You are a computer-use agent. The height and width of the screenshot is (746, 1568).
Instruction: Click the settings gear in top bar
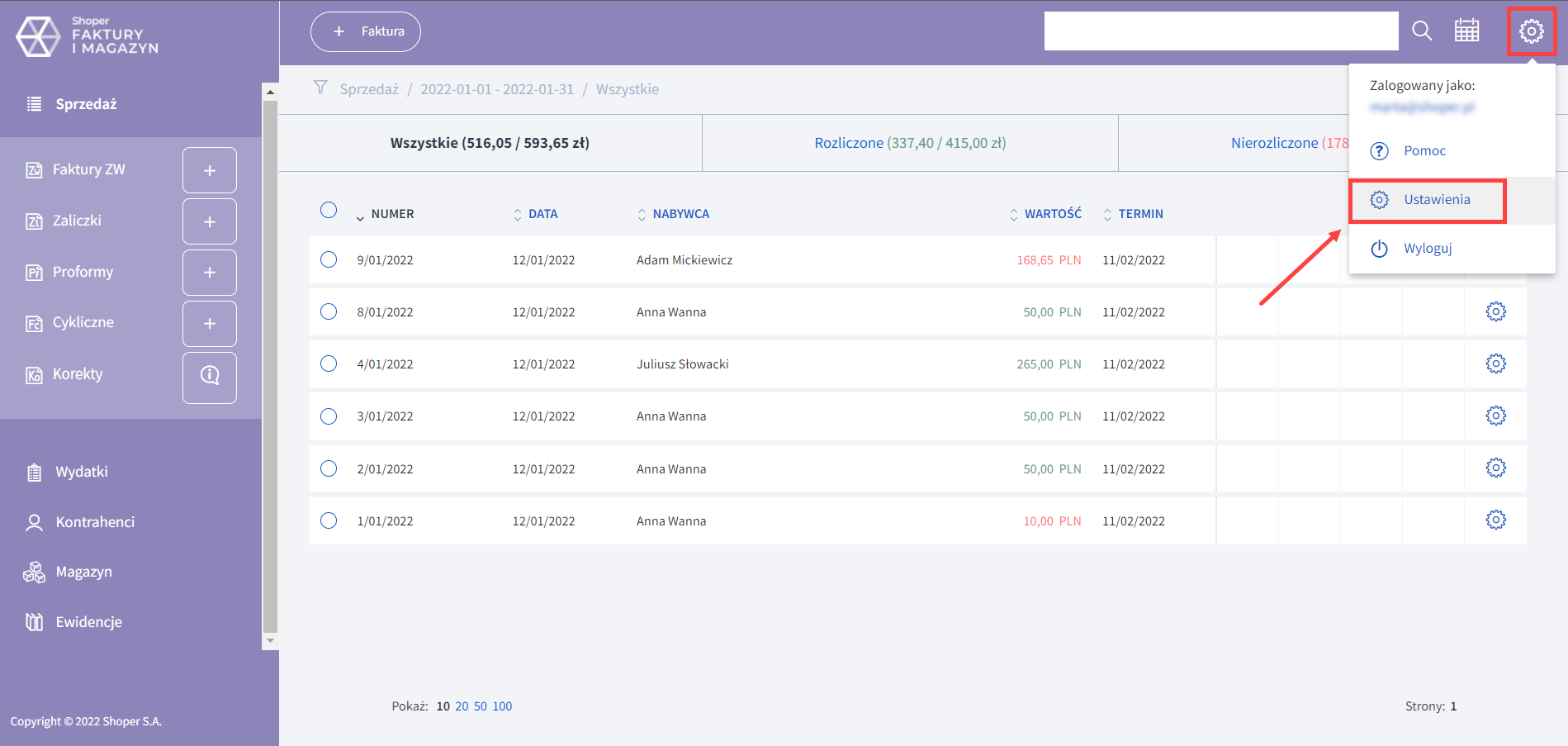click(x=1531, y=31)
